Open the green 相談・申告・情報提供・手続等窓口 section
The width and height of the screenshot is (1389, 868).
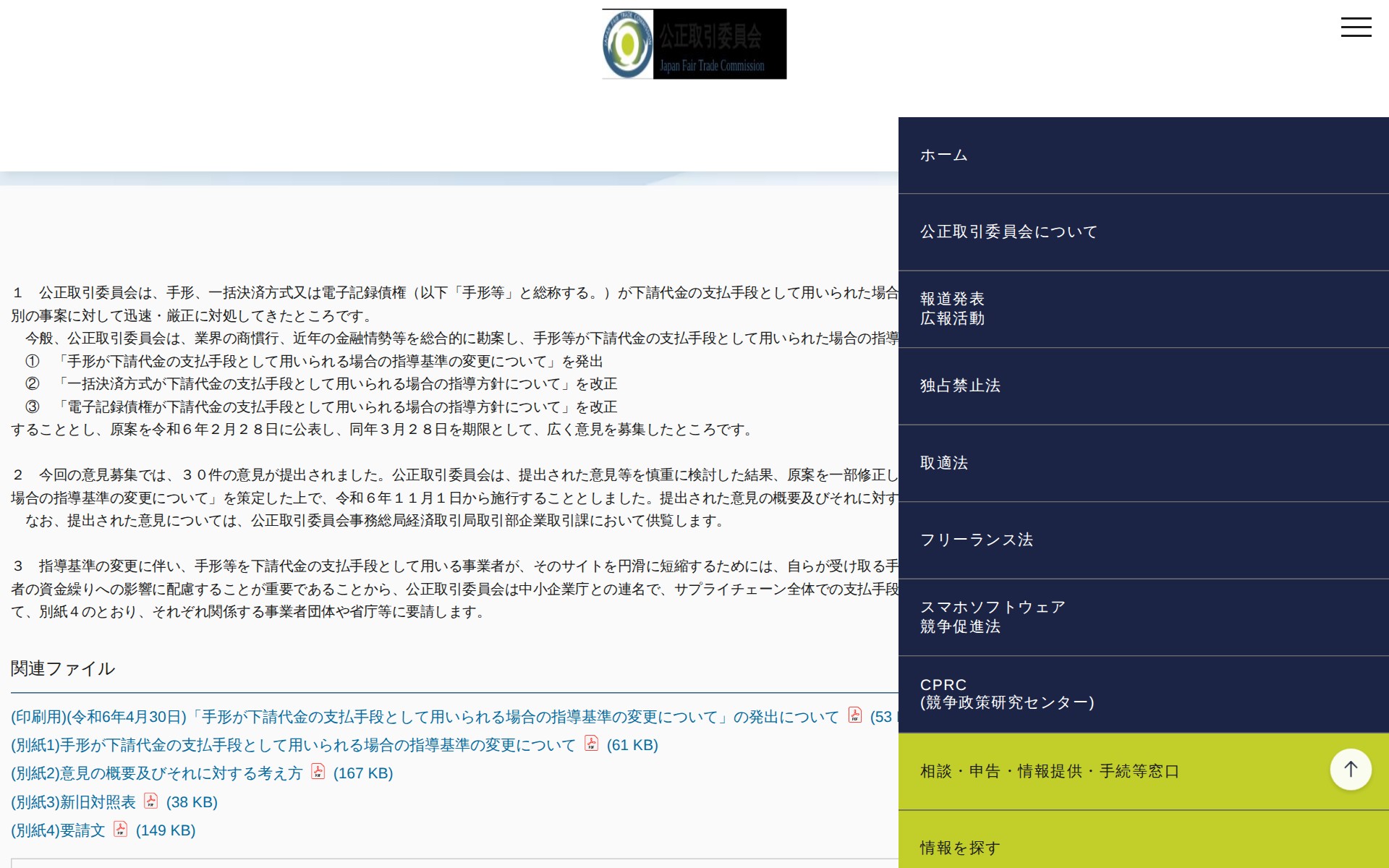[x=1048, y=772]
